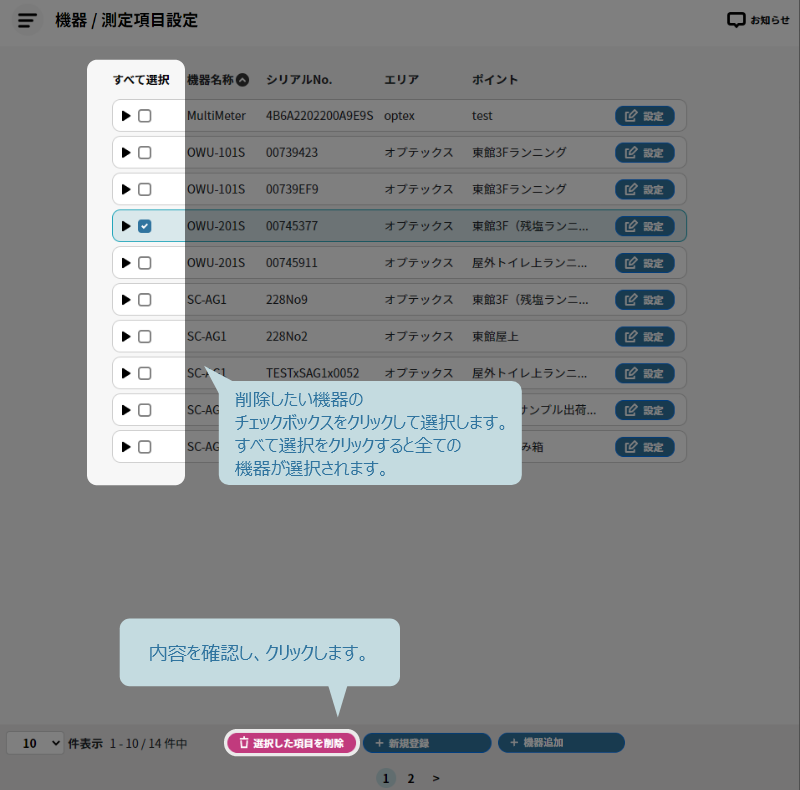Uncheck the checkbox for serial 00745377
Viewport: 800px width, 790px height.
[x=145, y=226]
